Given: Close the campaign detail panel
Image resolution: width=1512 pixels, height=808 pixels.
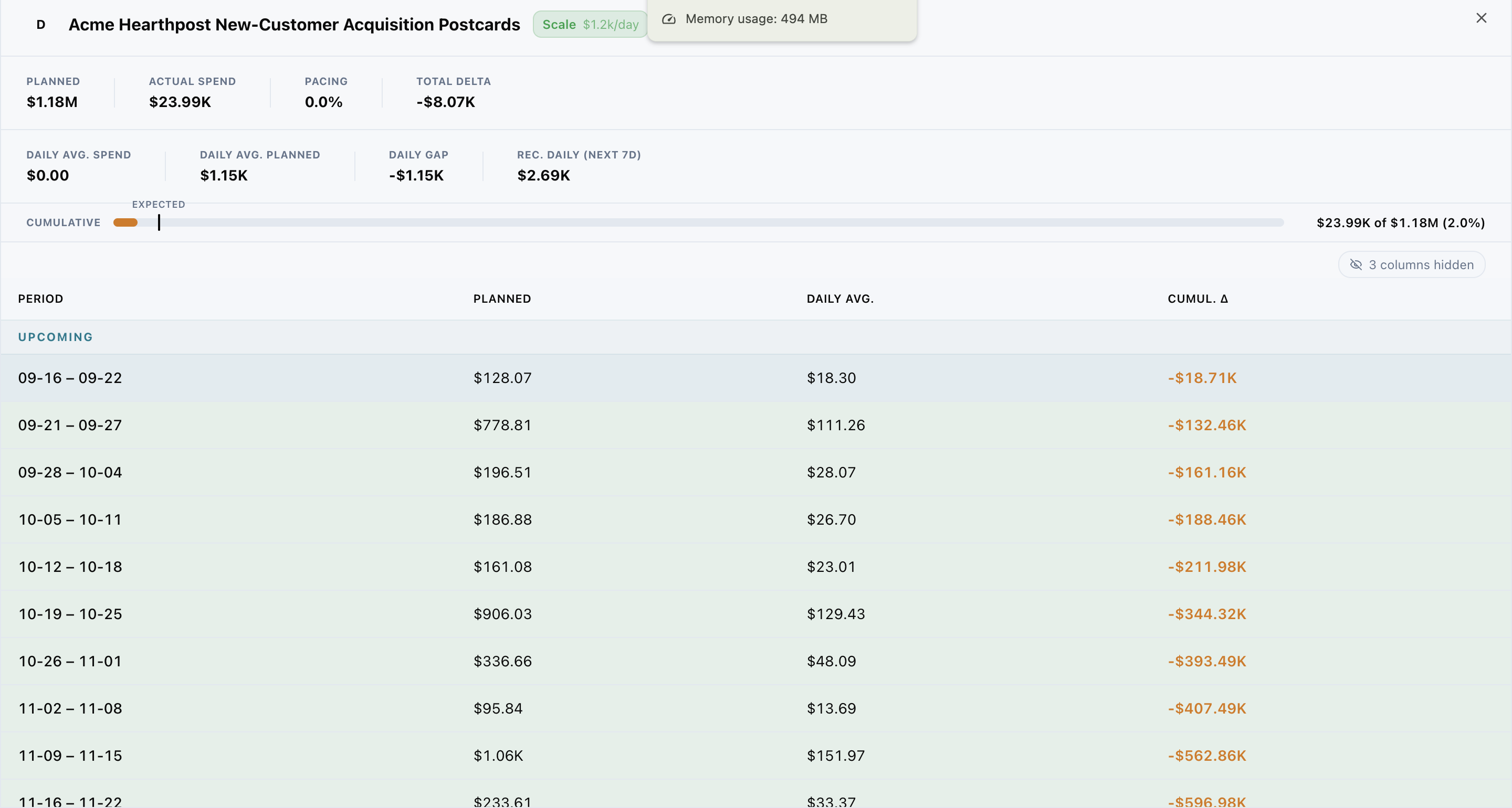Looking at the screenshot, I should (x=1481, y=18).
